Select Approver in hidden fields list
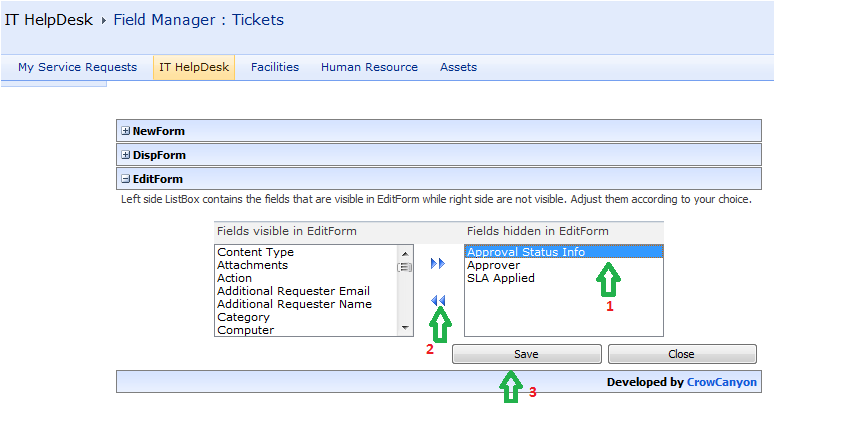The height and width of the screenshot is (430, 856). tap(493, 265)
